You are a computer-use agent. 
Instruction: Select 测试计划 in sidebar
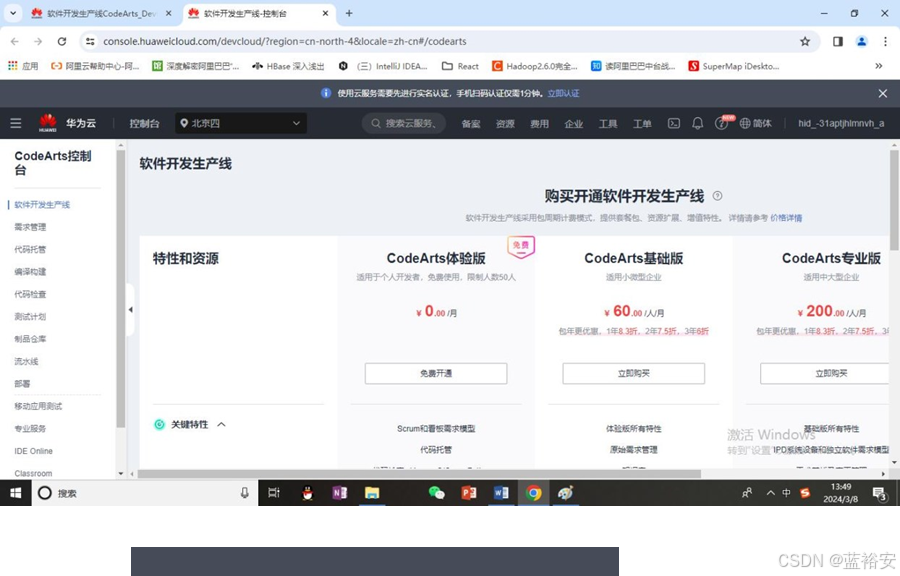pos(30,317)
